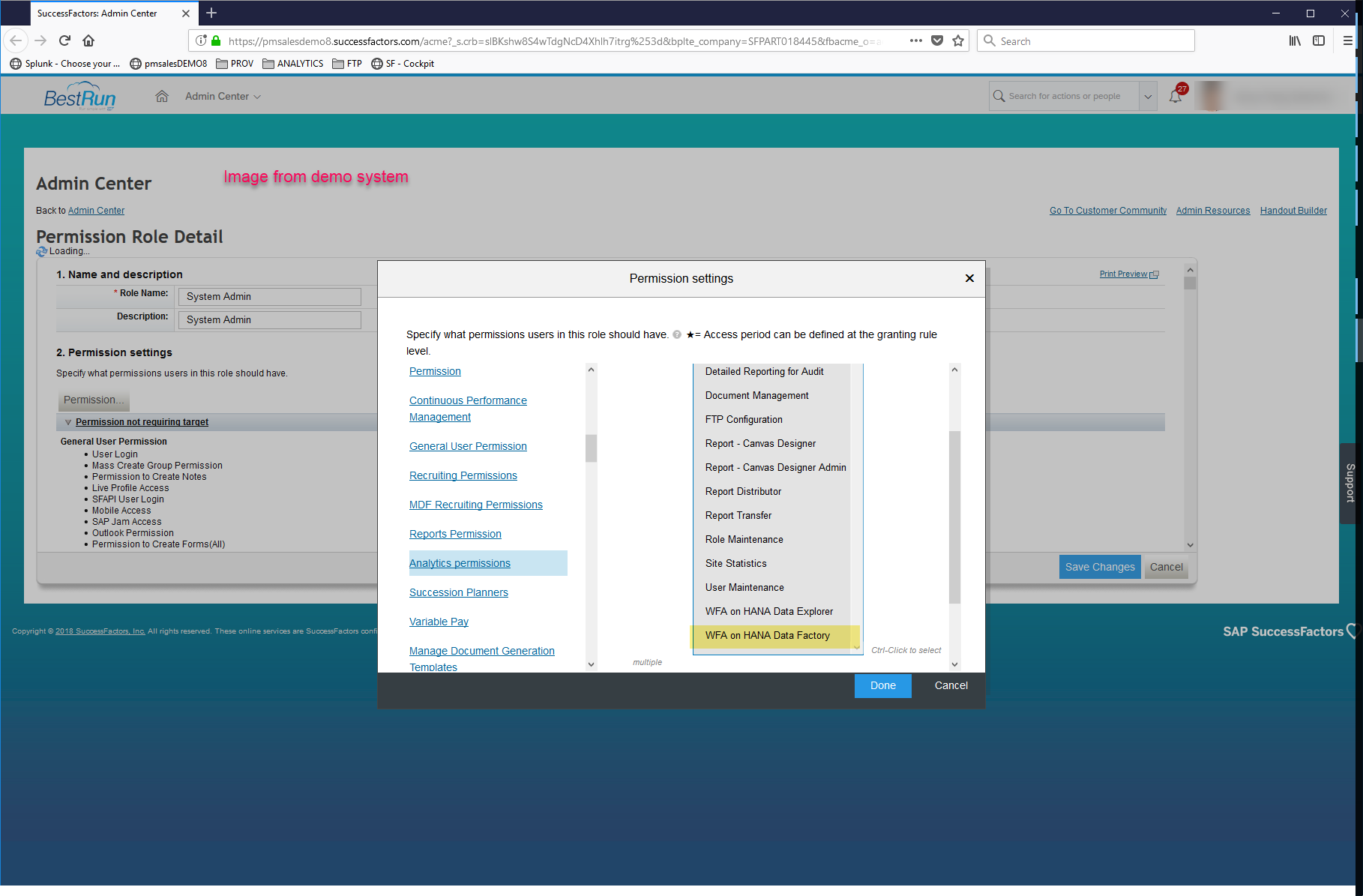Select WFA on HANA Data Factory option
Image resolution: width=1363 pixels, height=896 pixels.
772,635
